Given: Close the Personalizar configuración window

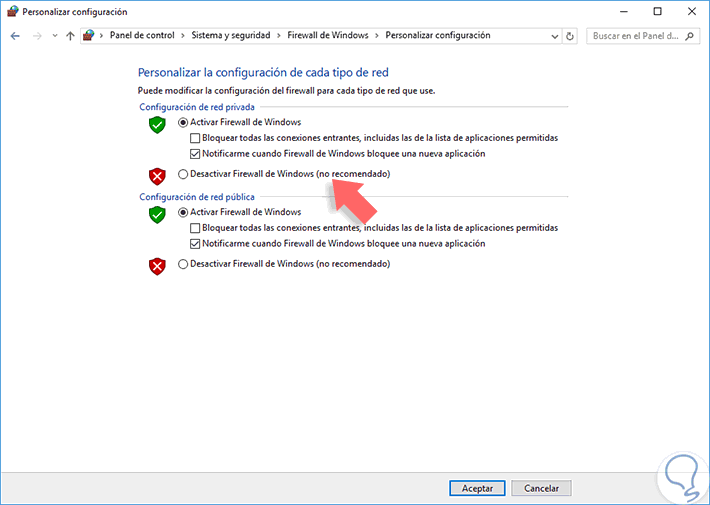Looking at the screenshot, I should point(692,11).
